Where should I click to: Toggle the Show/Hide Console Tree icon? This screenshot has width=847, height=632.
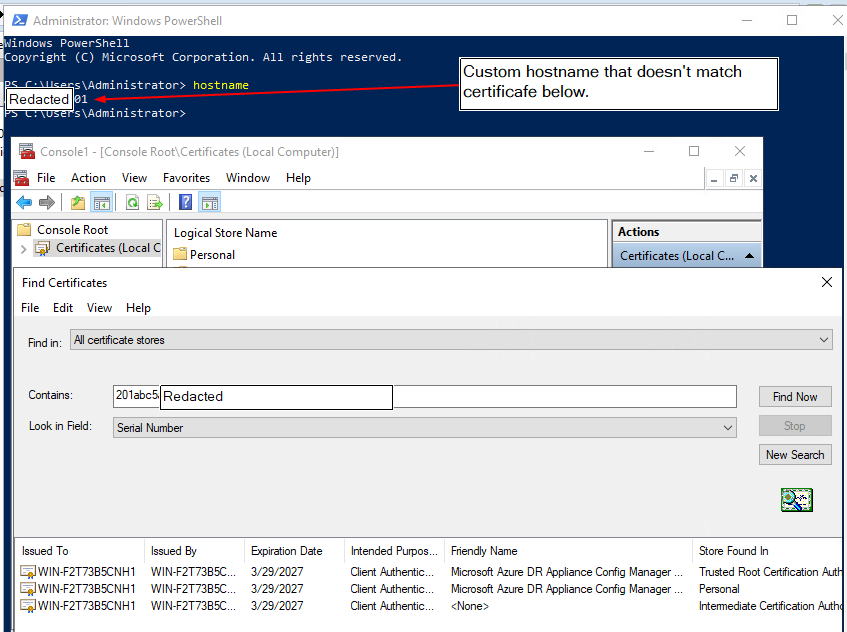[102, 202]
